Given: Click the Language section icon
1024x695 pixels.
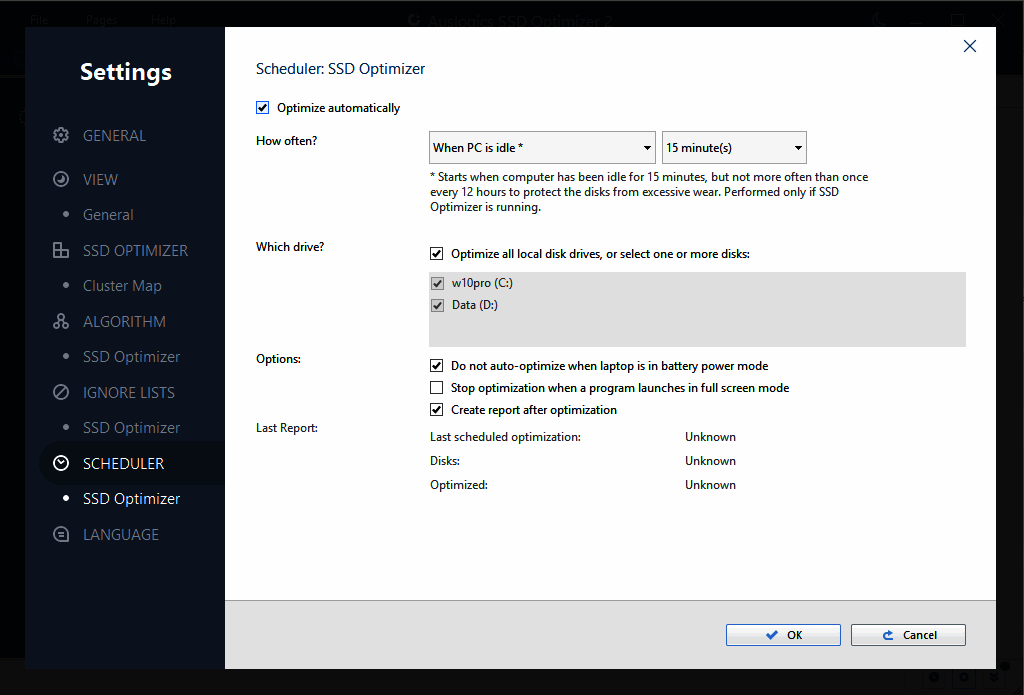Looking at the screenshot, I should [x=61, y=535].
